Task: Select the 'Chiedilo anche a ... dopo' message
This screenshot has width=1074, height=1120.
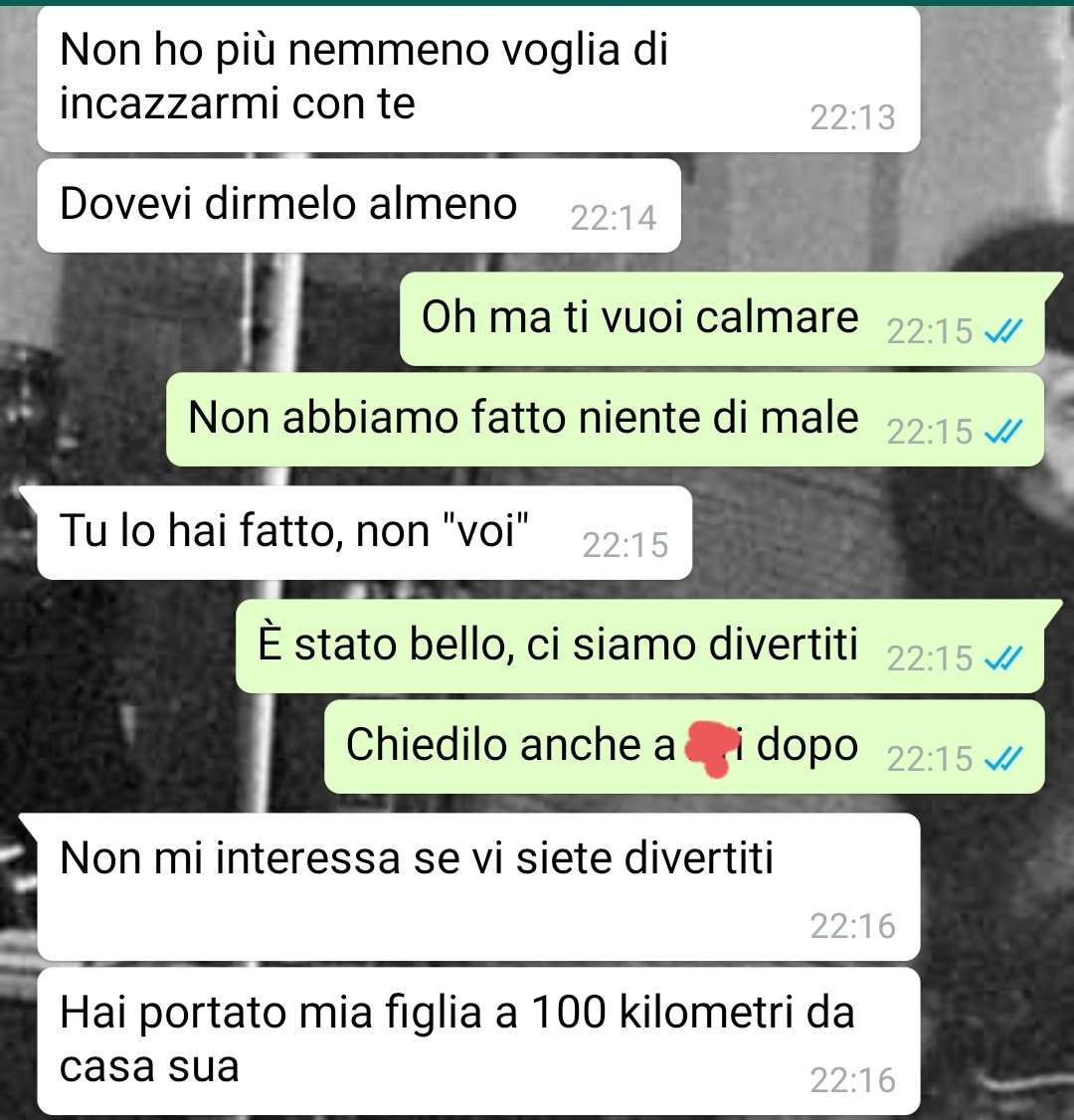Action: [684, 746]
